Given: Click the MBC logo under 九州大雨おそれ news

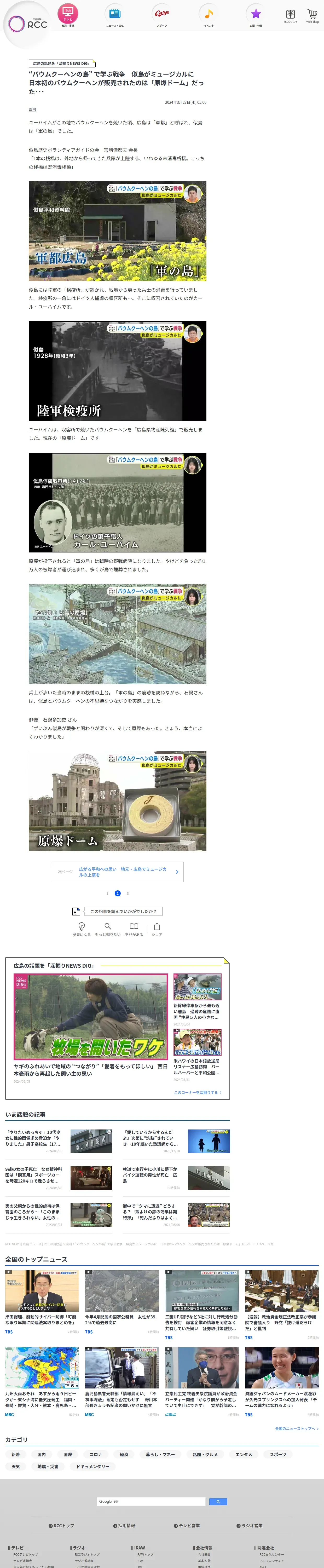Looking at the screenshot, I should (10, 1415).
